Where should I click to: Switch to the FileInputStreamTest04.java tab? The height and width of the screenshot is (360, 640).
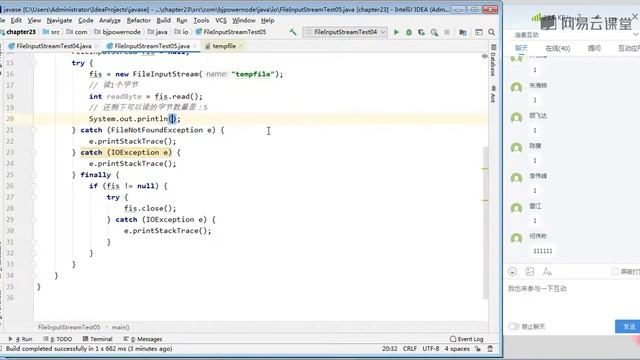(x=53, y=46)
